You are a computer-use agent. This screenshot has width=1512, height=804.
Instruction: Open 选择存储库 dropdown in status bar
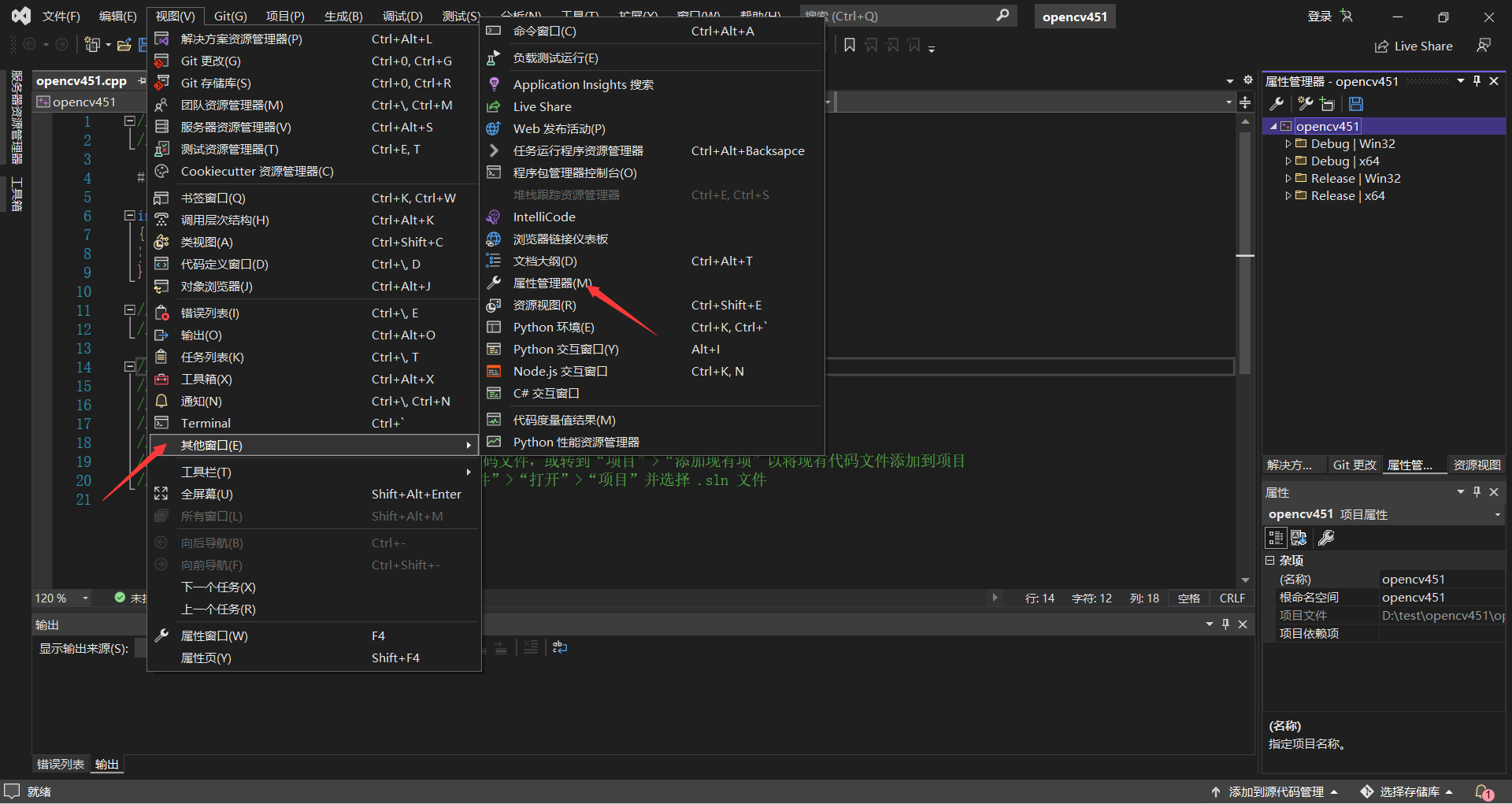(1407, 792)
